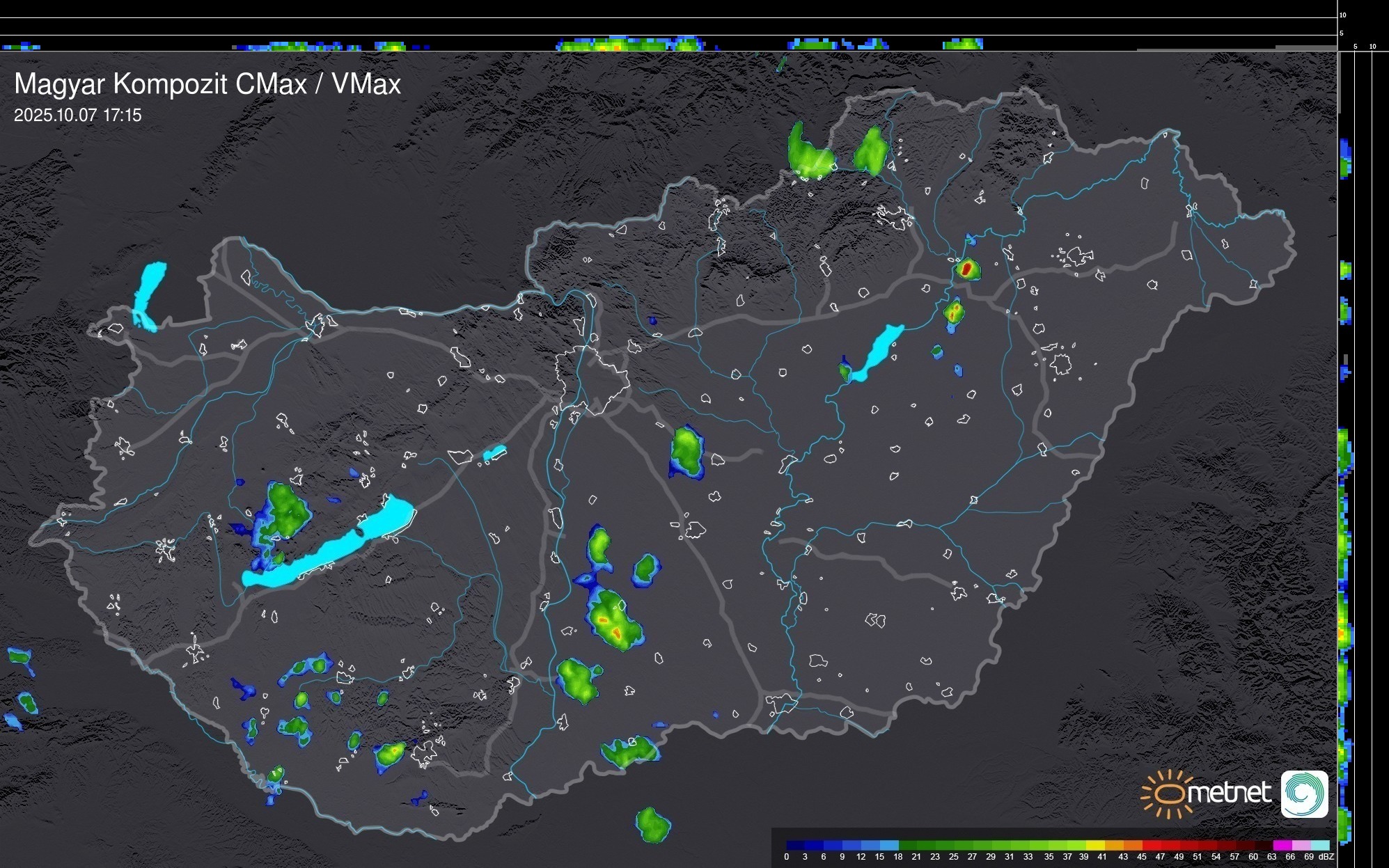This screenshot has height=868, width=1389.
Task: Click the gray vertical scroll thumb at top right
Action: [x=1339, y=82]
